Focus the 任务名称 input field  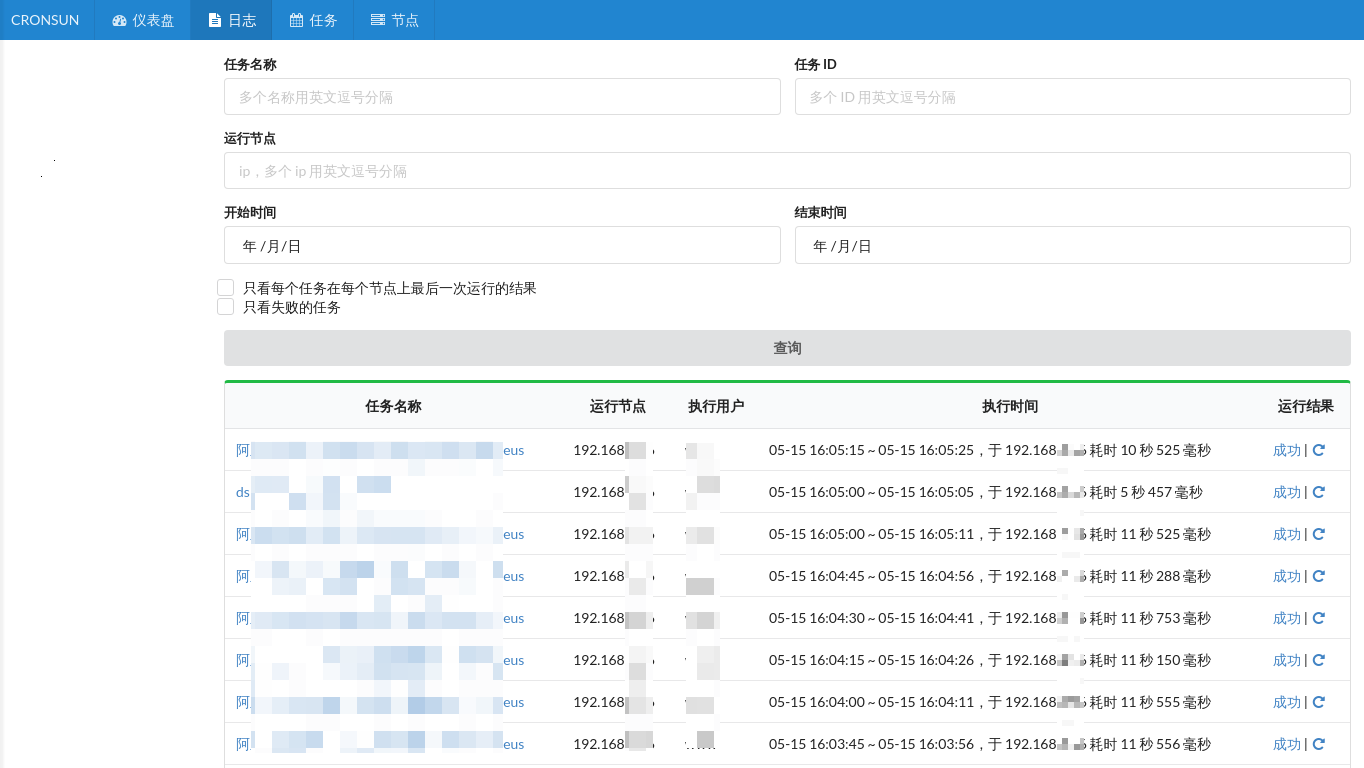tap(502, 97)
